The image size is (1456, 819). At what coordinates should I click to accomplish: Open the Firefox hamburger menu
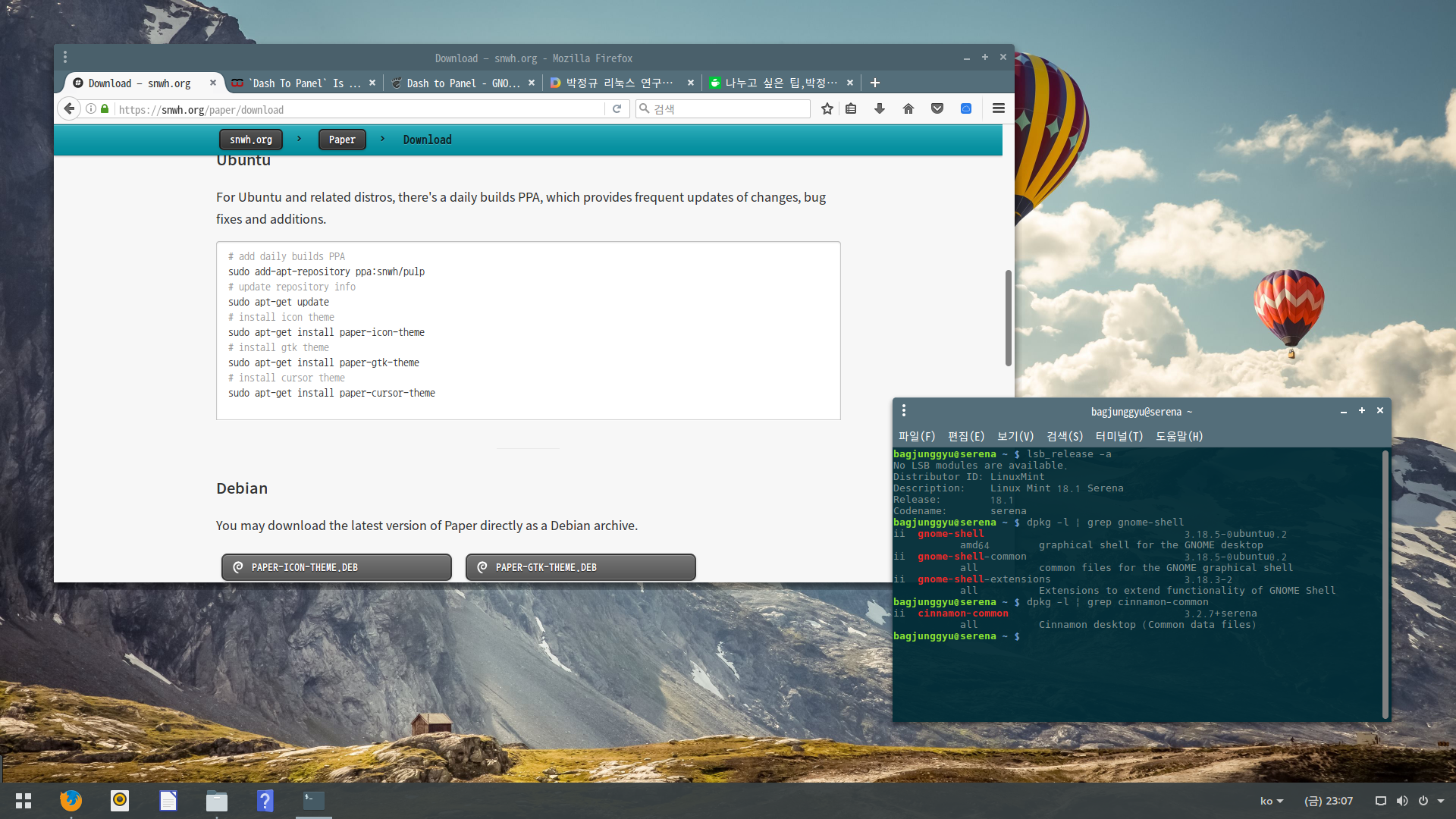tap(999, 108)
